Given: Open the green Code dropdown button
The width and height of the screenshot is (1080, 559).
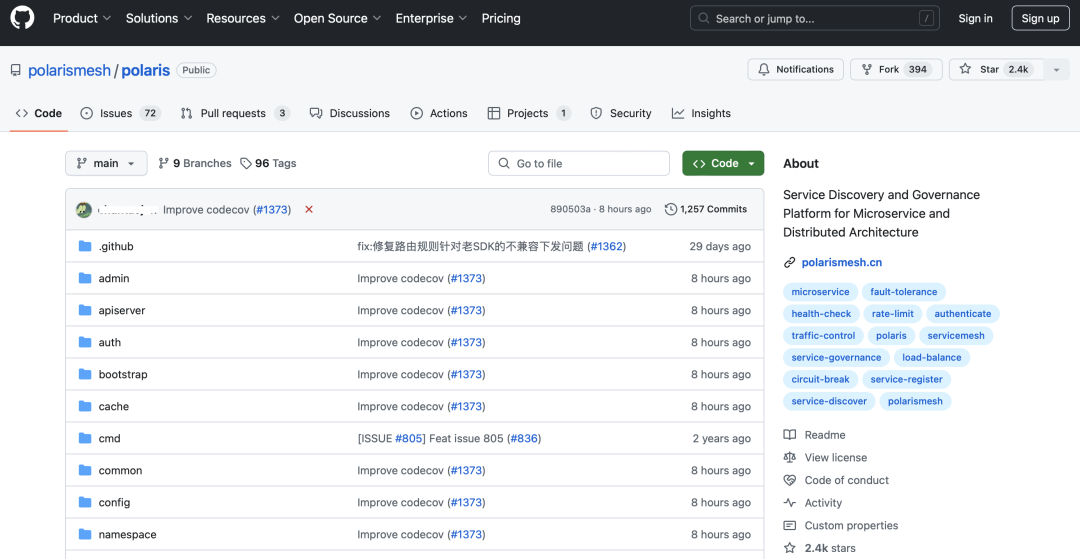Looking at the screenshot, I should coord(723,163).
